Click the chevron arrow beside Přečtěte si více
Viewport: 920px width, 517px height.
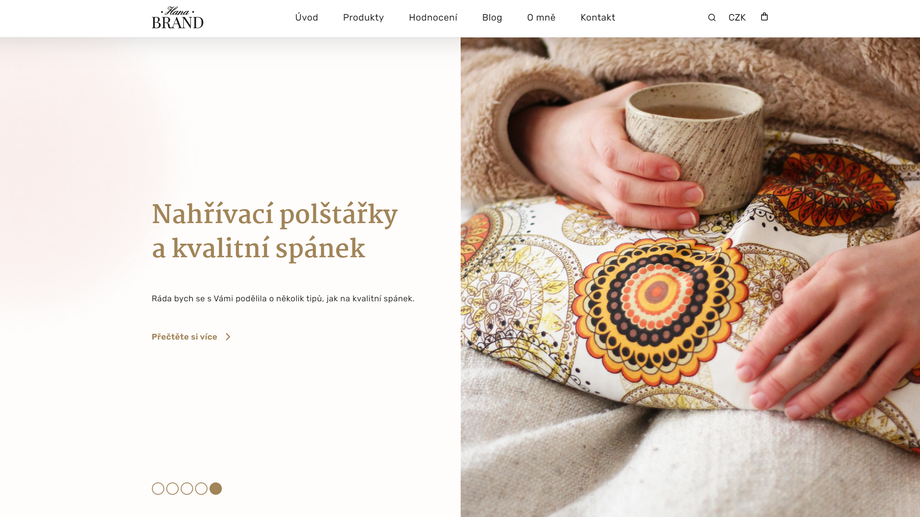pyautogui.click(x=228, y=337)
